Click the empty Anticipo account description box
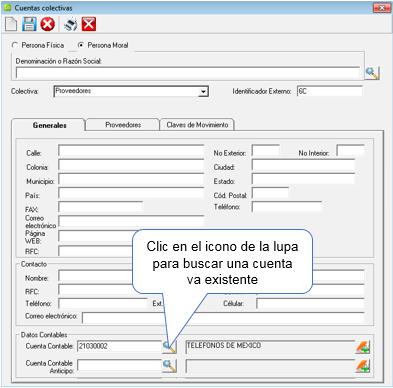The height and width of the screenshot is (388, 393). [270, 366]
